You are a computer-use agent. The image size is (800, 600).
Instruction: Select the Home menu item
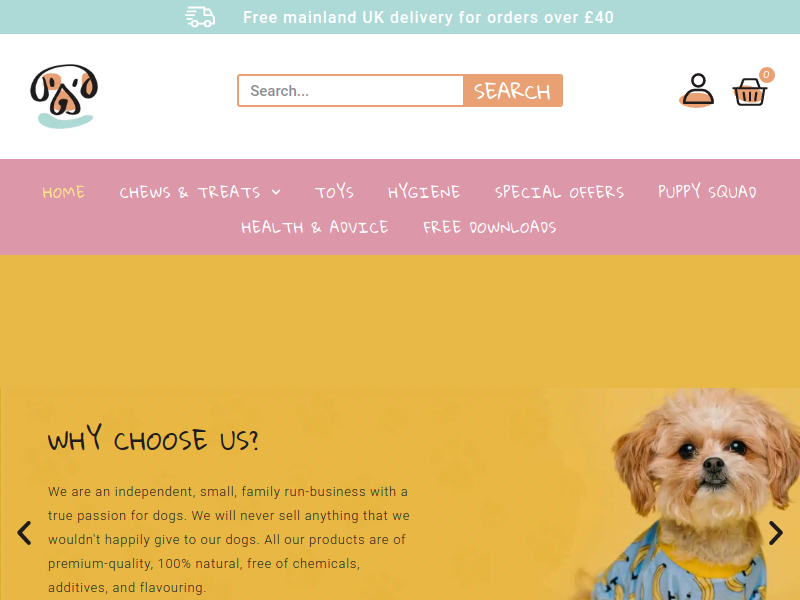tap(63, 192)
